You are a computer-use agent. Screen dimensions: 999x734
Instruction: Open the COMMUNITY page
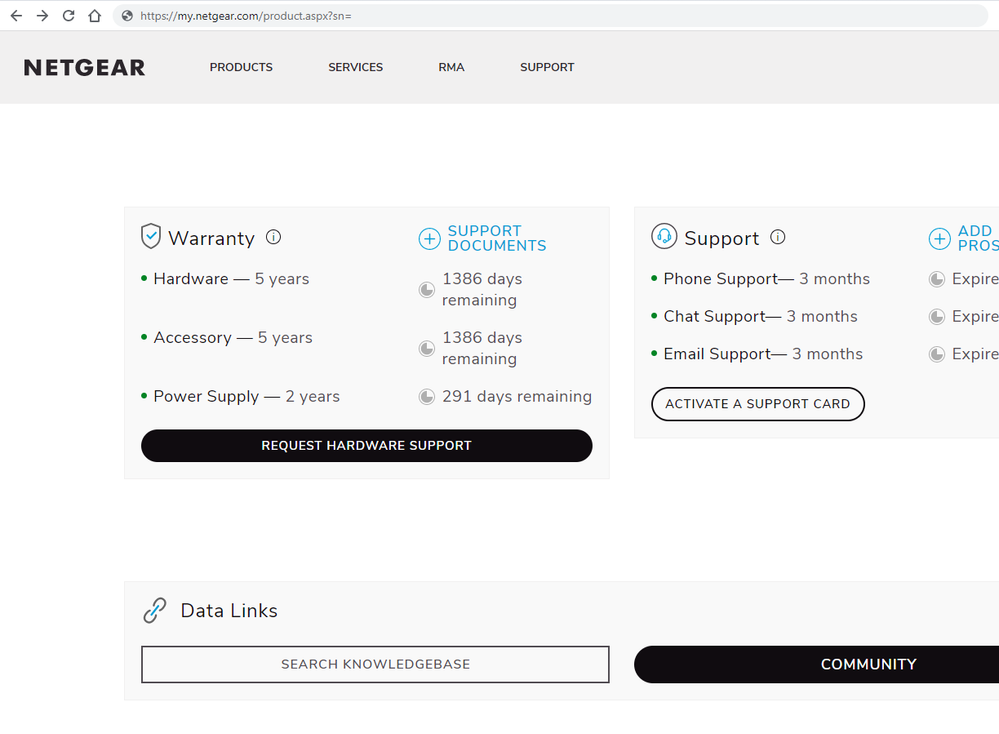click(868, 664)
